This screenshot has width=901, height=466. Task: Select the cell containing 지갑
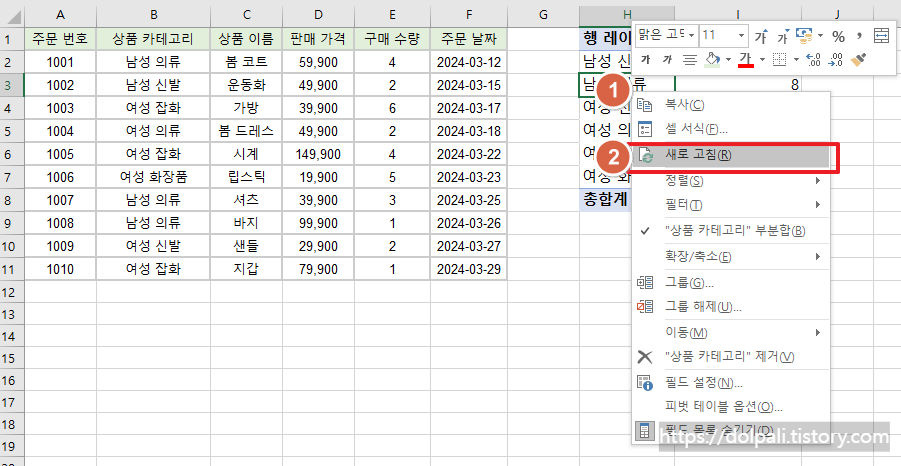pos(246,269)
